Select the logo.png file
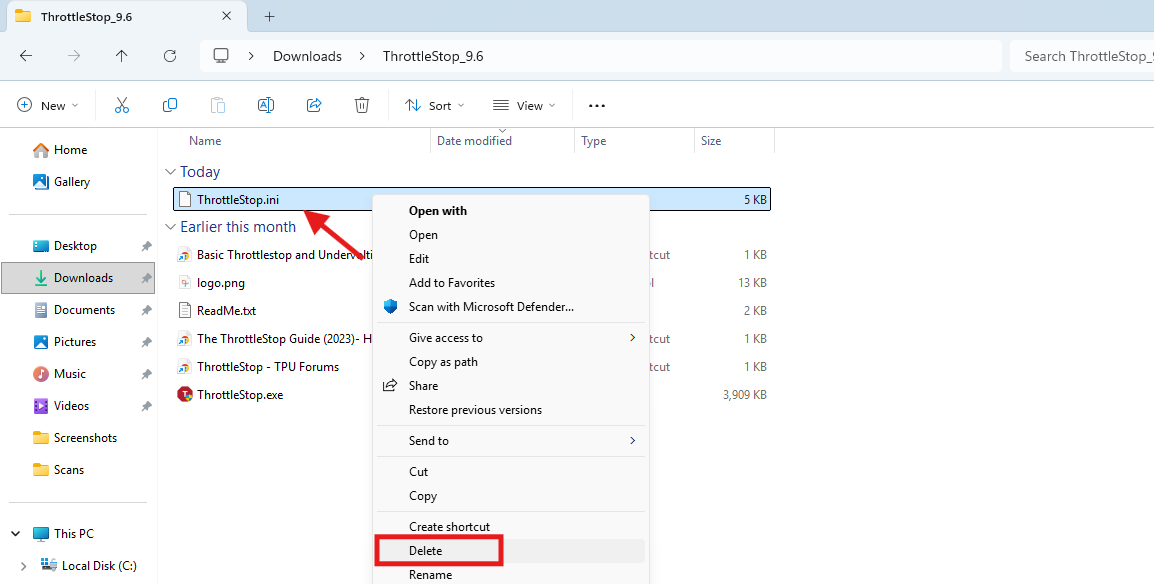Viewport: 1154px width, 584px height. (221, 283)
